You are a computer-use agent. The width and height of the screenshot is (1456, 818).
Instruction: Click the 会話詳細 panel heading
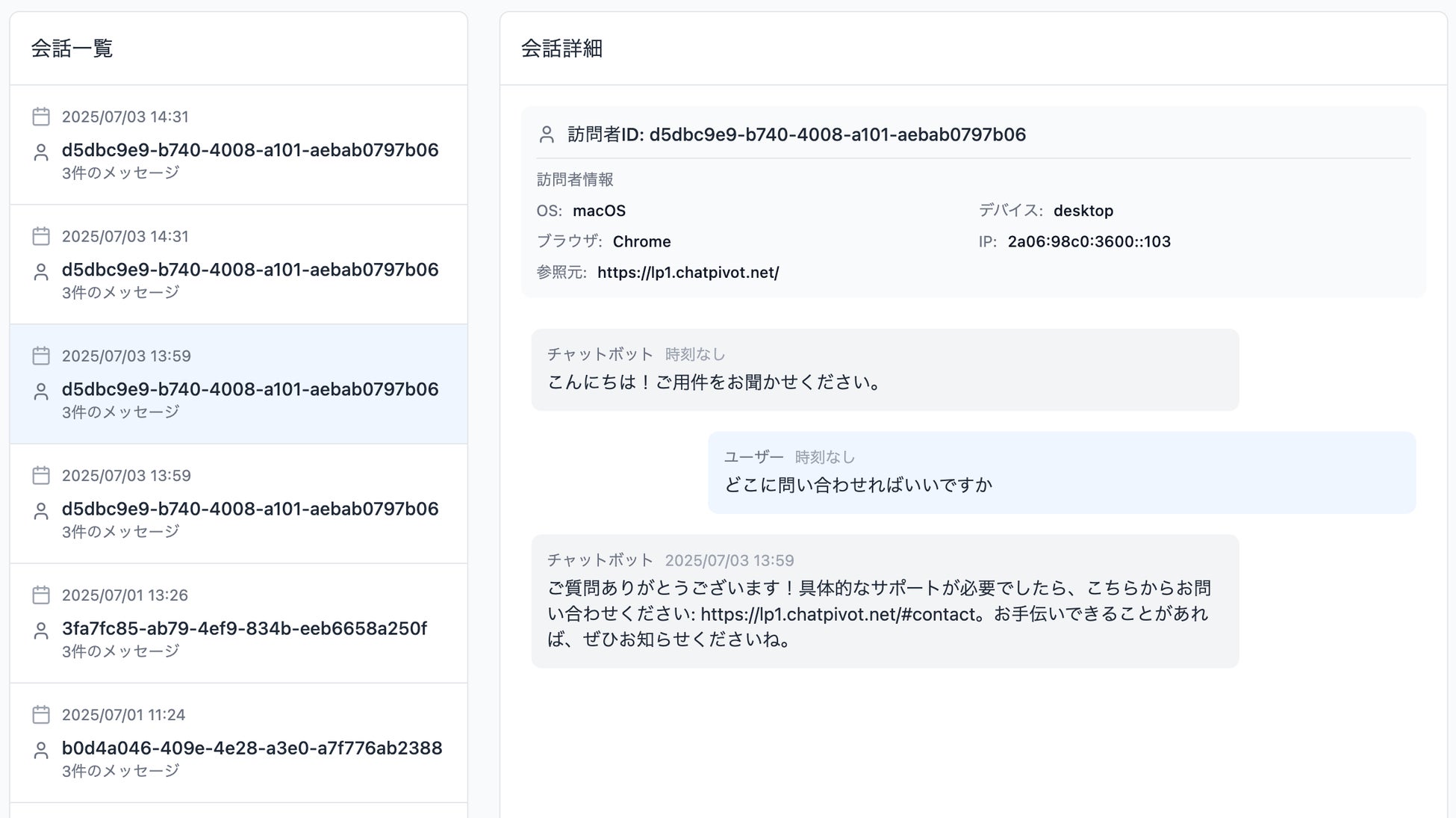561,49
